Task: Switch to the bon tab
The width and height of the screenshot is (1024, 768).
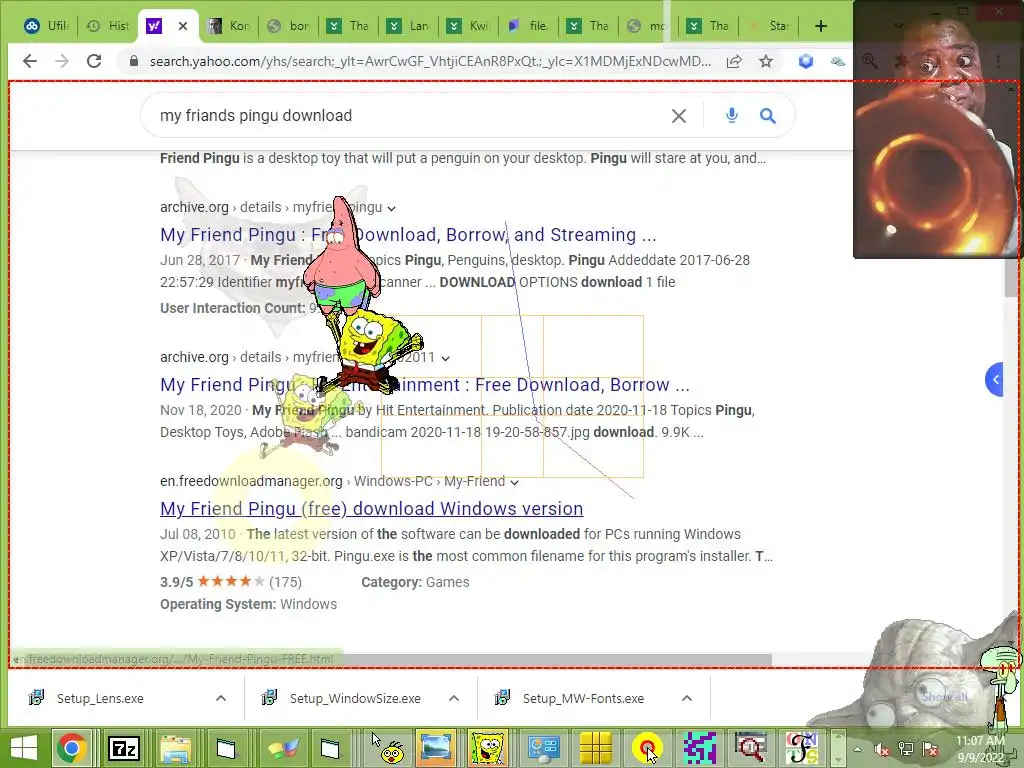Action: 289,26
